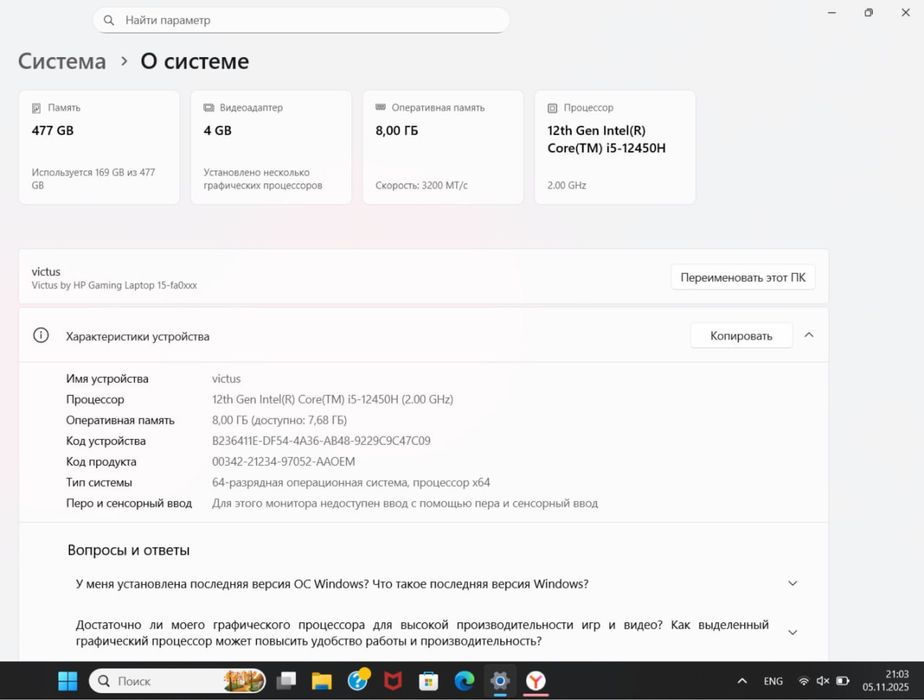Image resolution: width=924 pixels, height=700 pixels.
Task: Open Microsoft Store from the taskbar
Action: [x=428, y=682]
